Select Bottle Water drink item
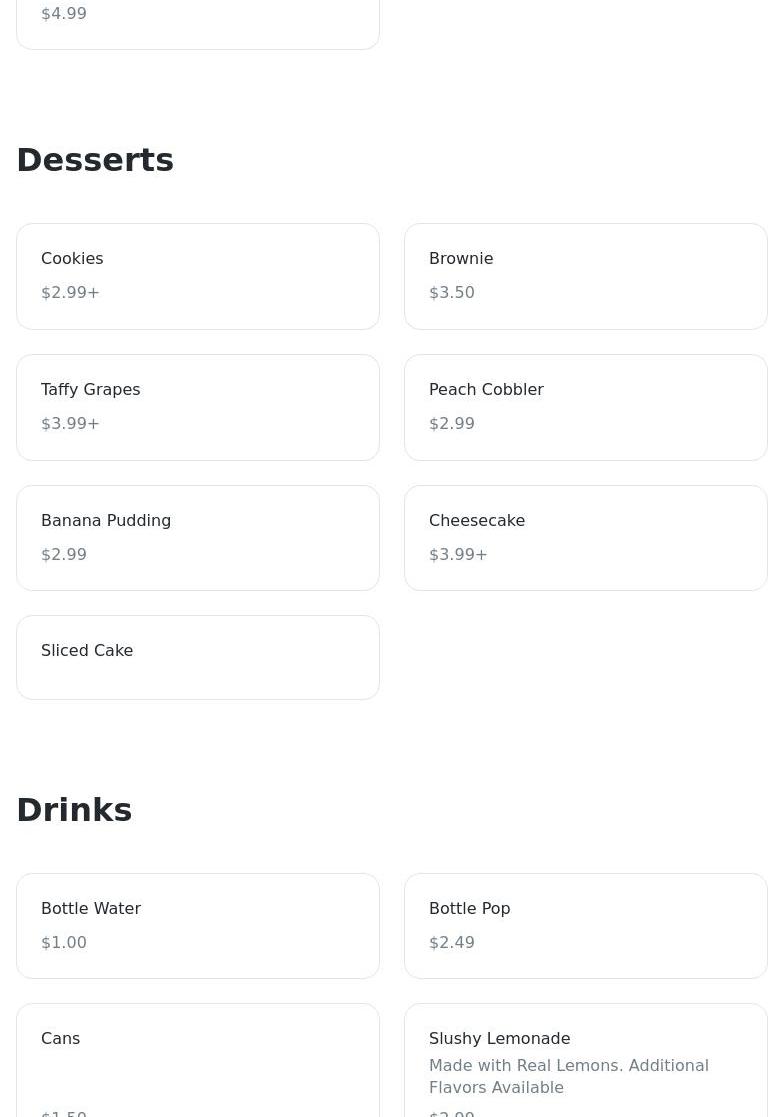The image size is (784, 1117). pos(198,926)
